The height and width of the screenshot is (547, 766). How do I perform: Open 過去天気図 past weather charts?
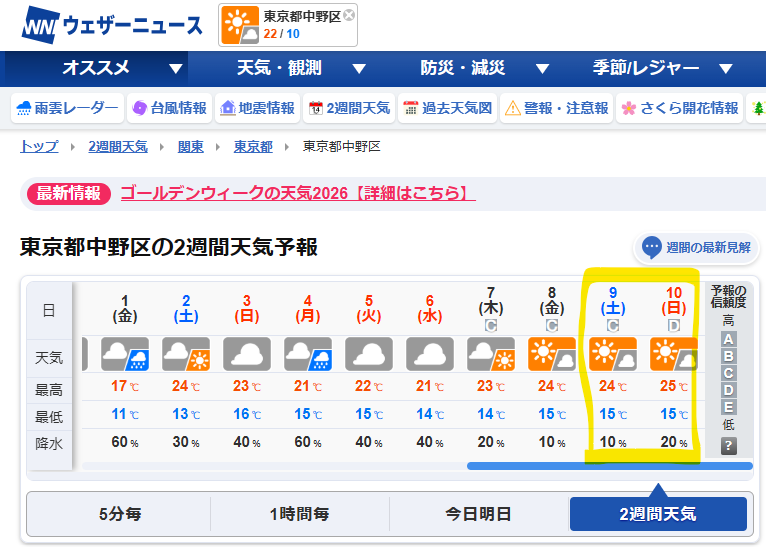pos(447,108)
